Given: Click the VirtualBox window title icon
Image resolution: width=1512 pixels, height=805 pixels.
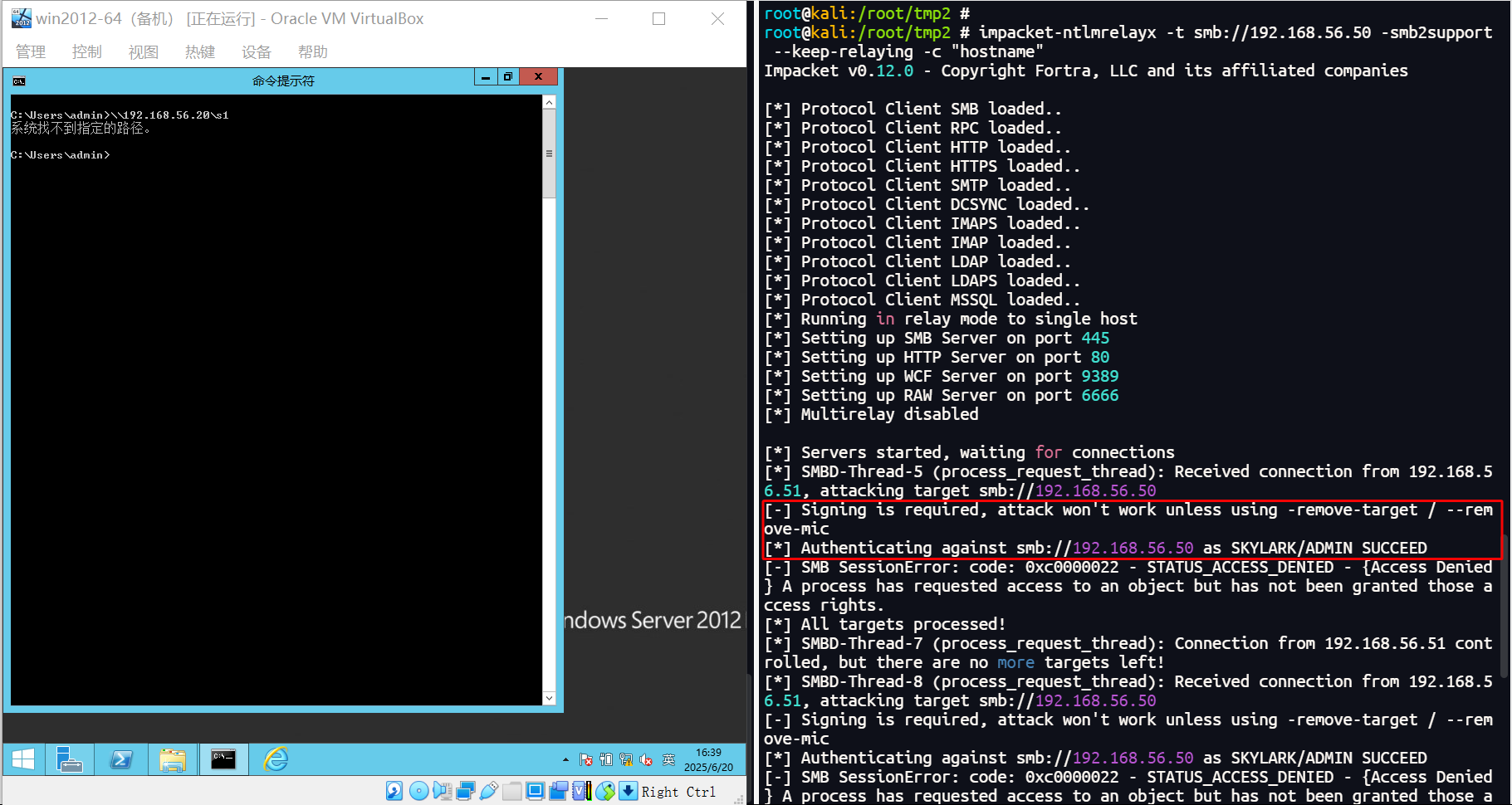Looking at the screenshot, I should [22, 18].
